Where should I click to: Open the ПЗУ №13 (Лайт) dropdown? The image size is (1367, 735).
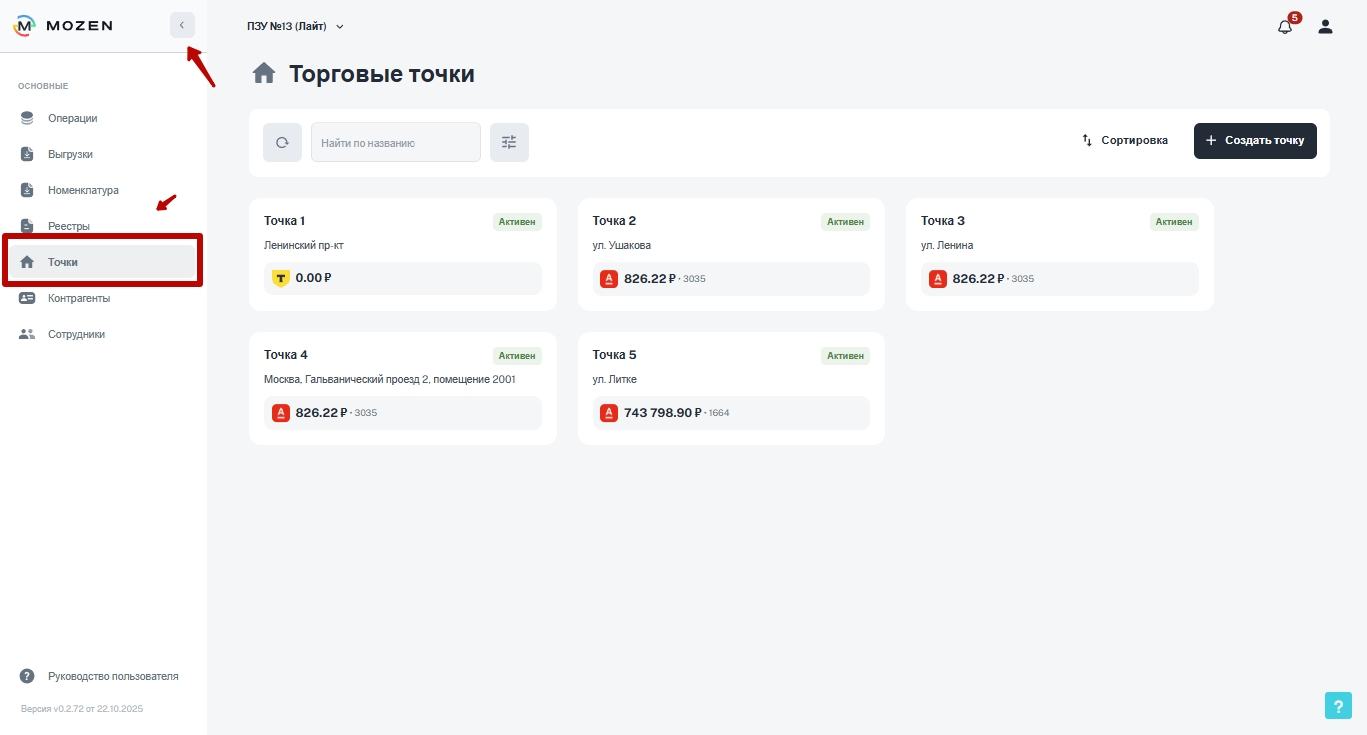[295, 26]
